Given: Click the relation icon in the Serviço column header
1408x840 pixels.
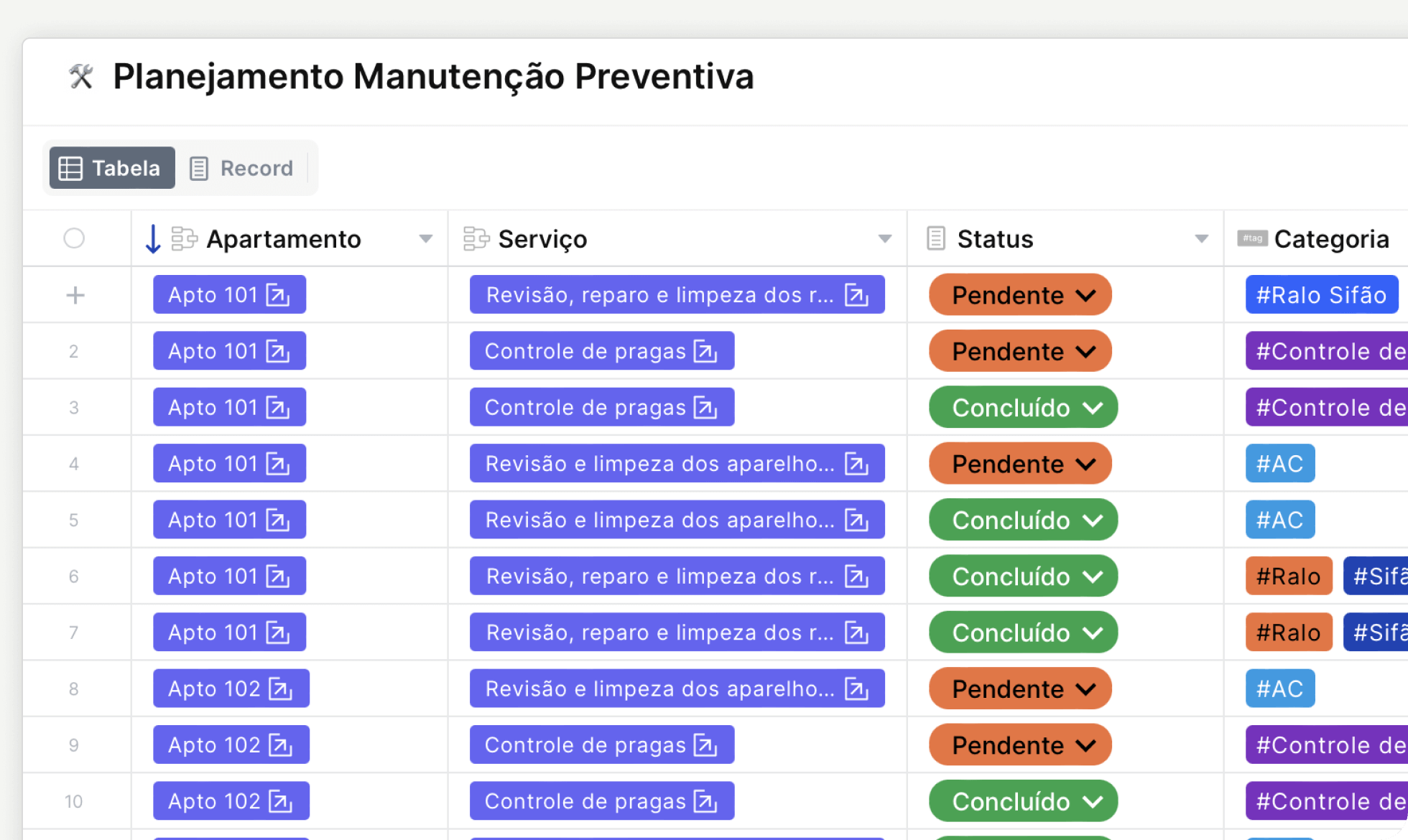Looking at the screenshot, I should [x=476, y=239].
